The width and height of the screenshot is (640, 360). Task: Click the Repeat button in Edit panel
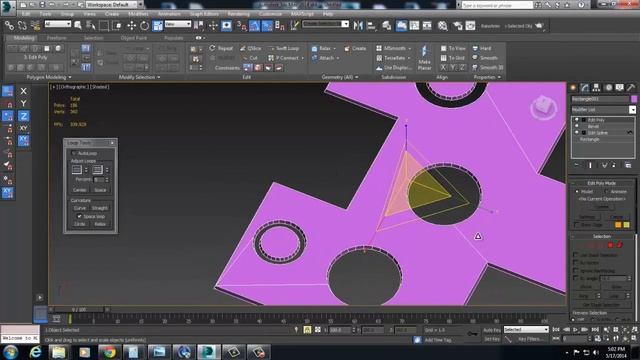click(x=221, y=48)
